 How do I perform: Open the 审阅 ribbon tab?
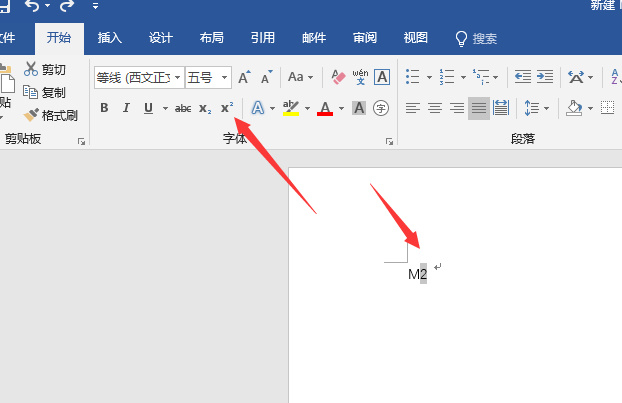coord(365,38)
